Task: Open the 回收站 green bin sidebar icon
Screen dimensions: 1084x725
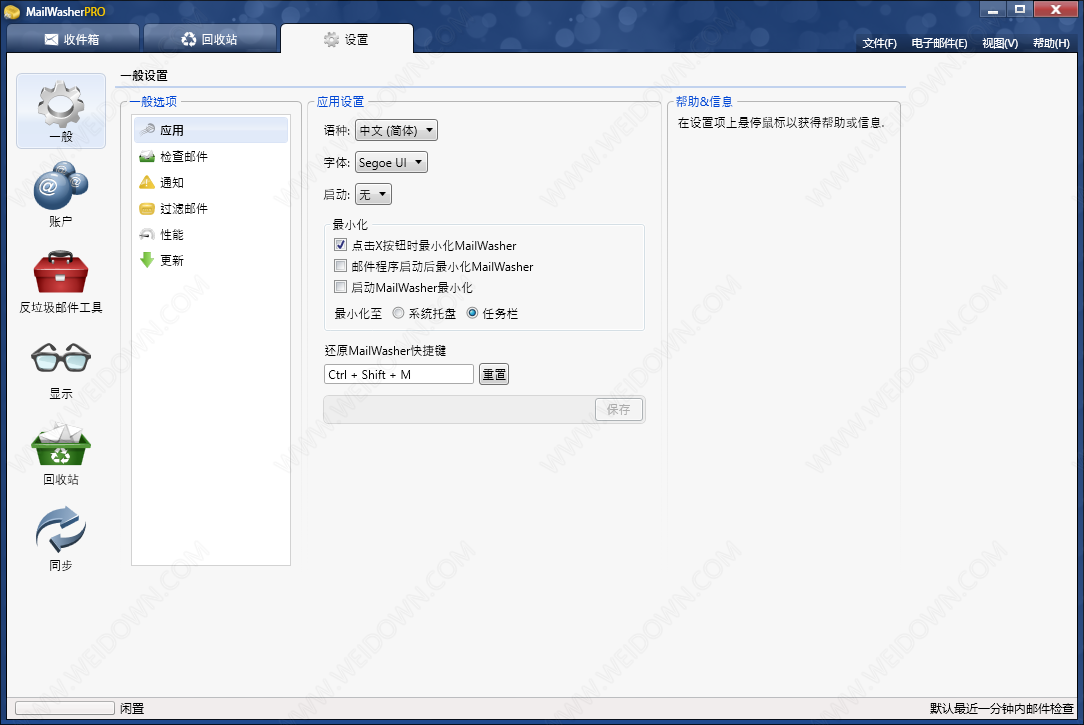Action: 61,444
